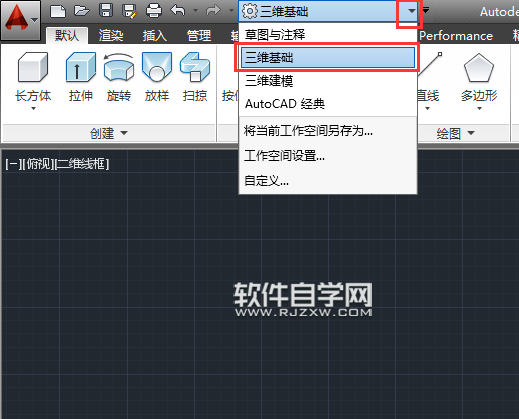Viewport: 519px width, 419px height.
Task: Choose 三维基础 workspace in the dropdown list
Action: (328, 57)
